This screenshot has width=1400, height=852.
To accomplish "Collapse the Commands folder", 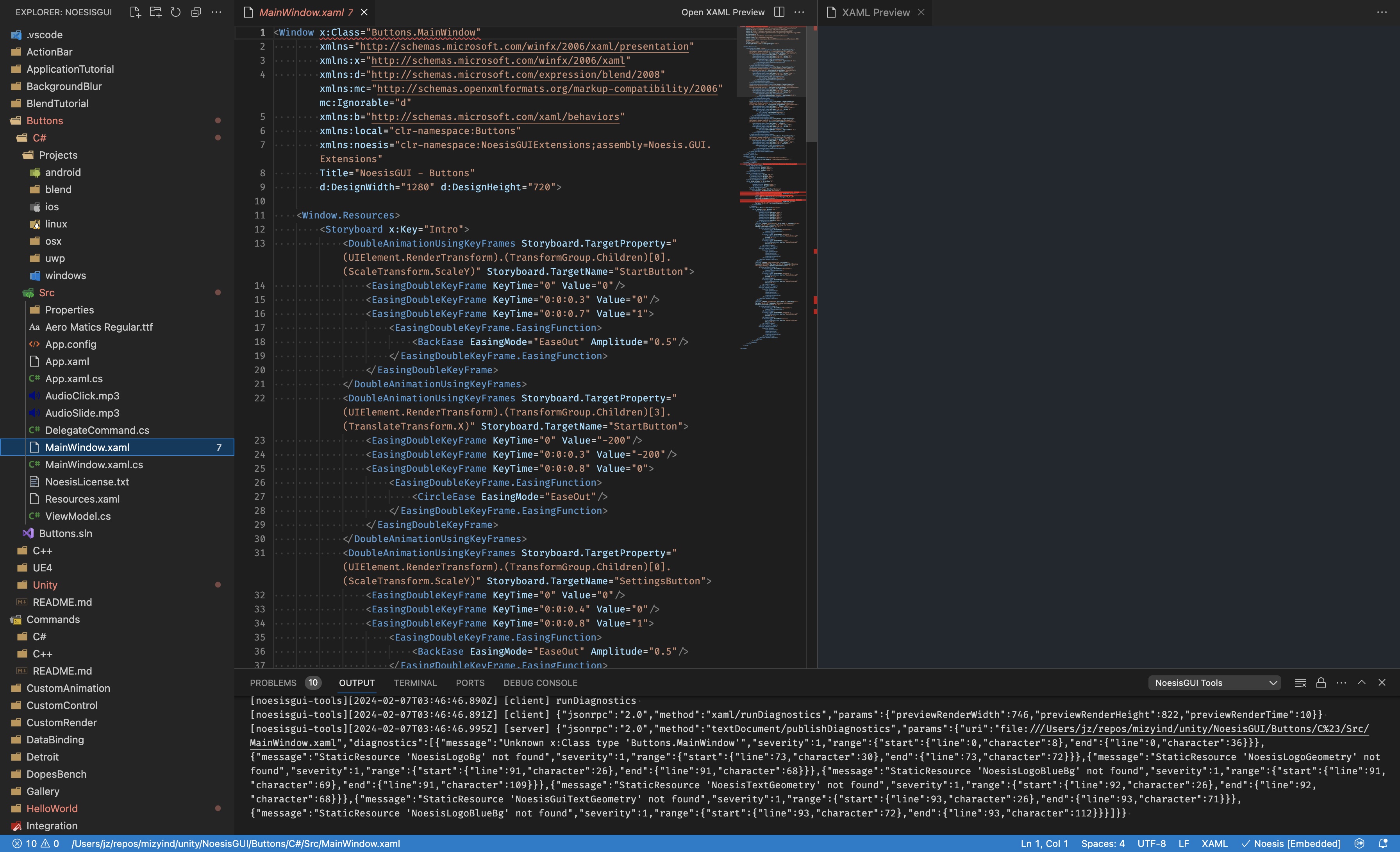I will tap(117, 619).
